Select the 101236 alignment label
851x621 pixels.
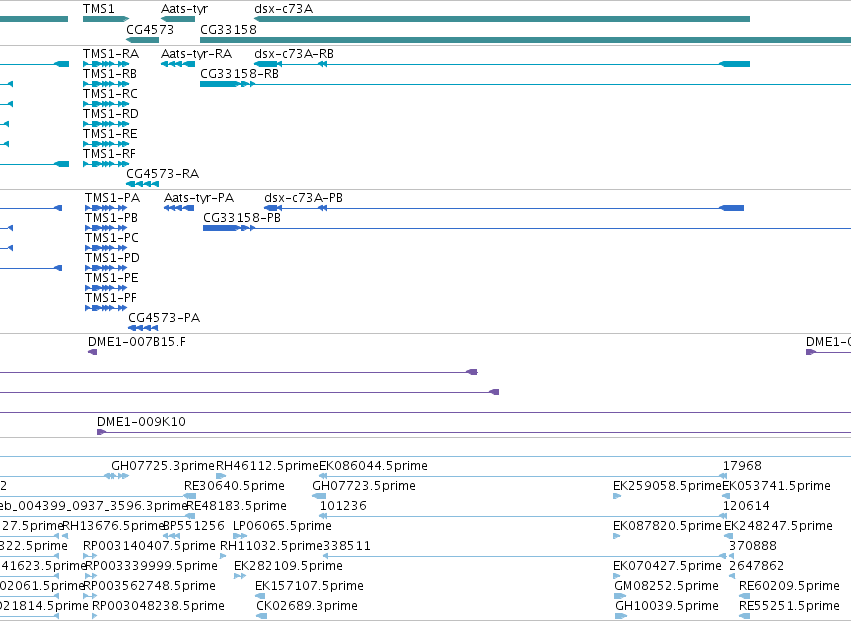343,506
